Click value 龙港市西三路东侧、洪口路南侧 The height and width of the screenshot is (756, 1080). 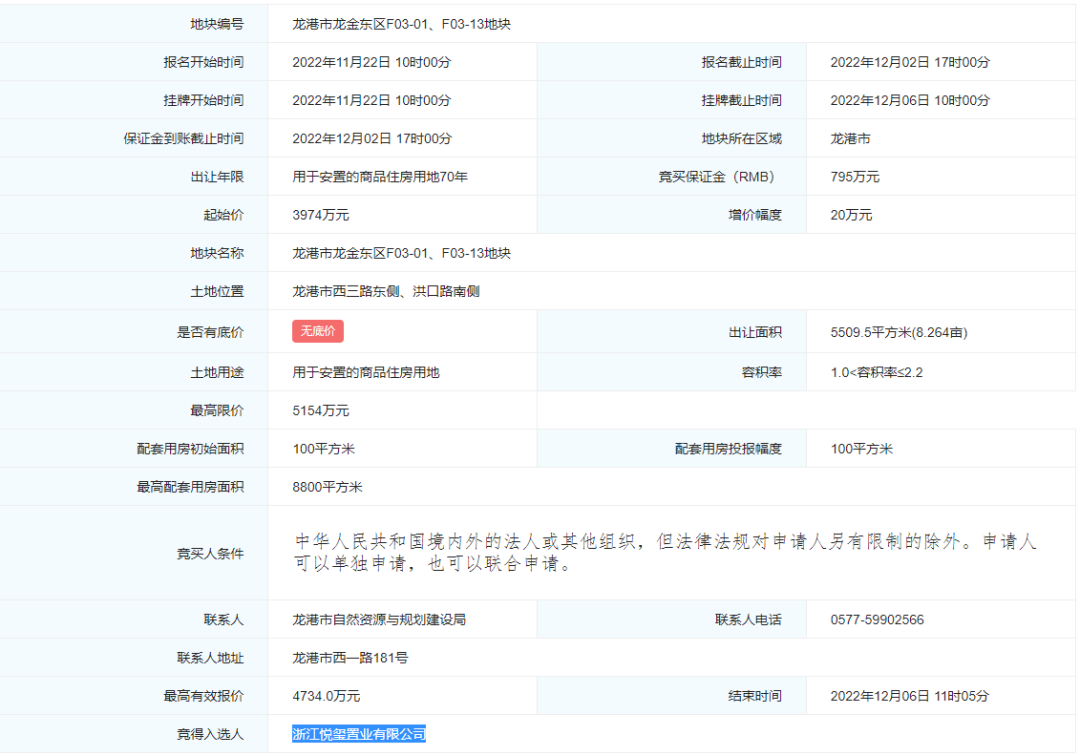point(386,291)
